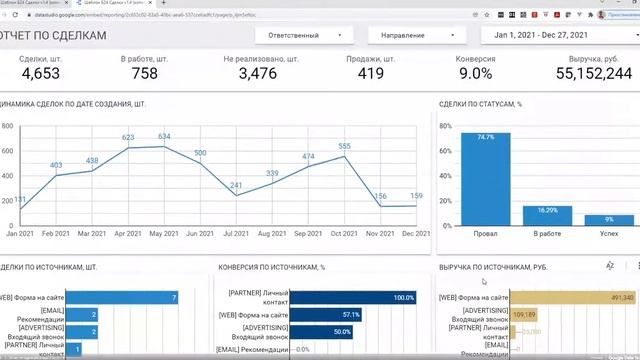This screenshot has width=640, height=360.
Task: Click the Провал bar showing 74.7%
Action: tap(486, 179)
